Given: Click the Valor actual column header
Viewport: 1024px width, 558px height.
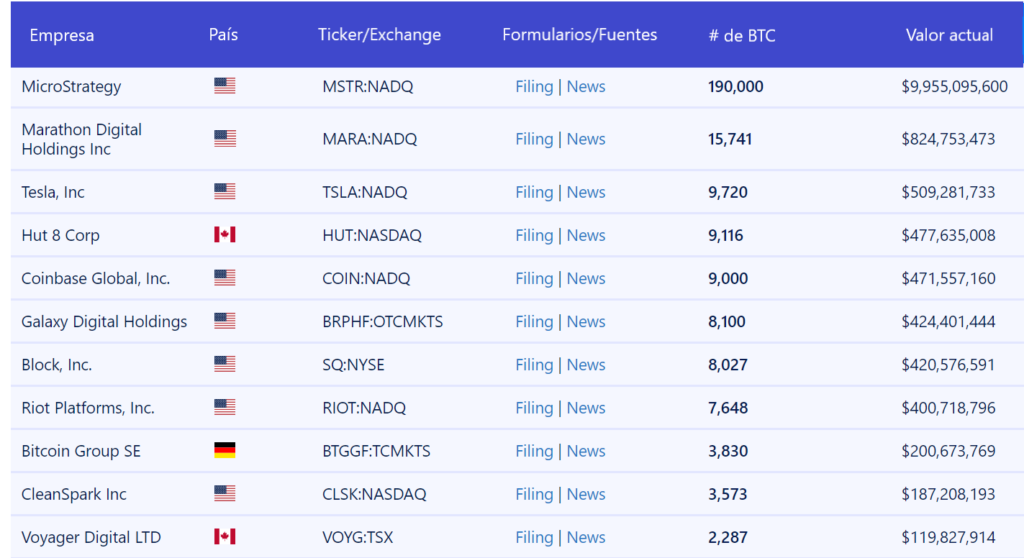Looking at the screenshot, I should point(949,35).
